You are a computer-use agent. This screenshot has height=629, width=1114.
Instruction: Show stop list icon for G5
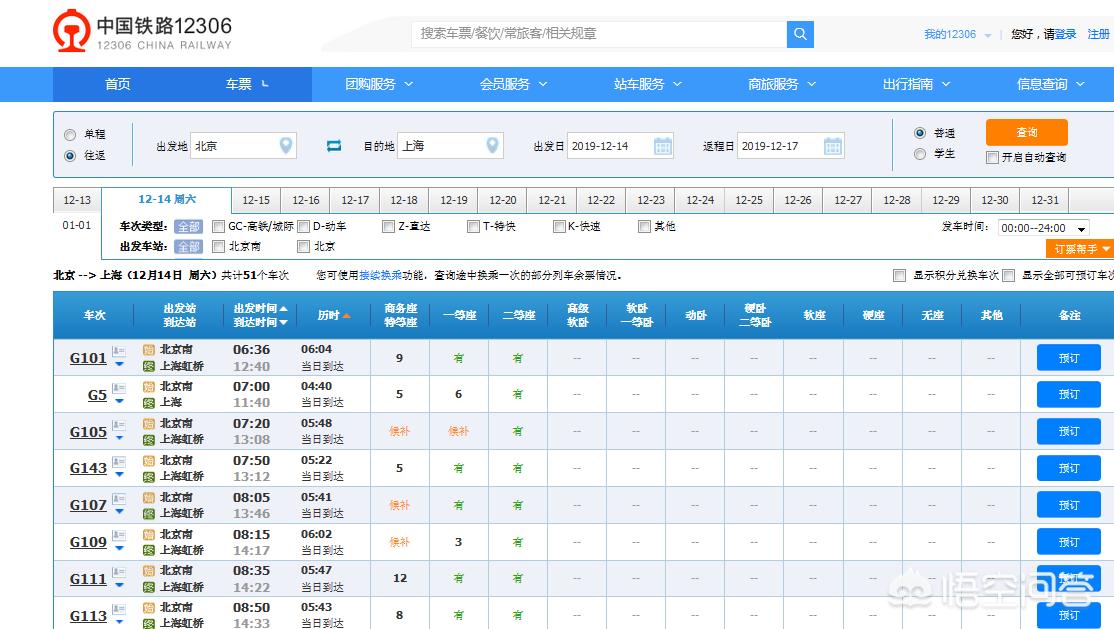[x=119, y=388]
